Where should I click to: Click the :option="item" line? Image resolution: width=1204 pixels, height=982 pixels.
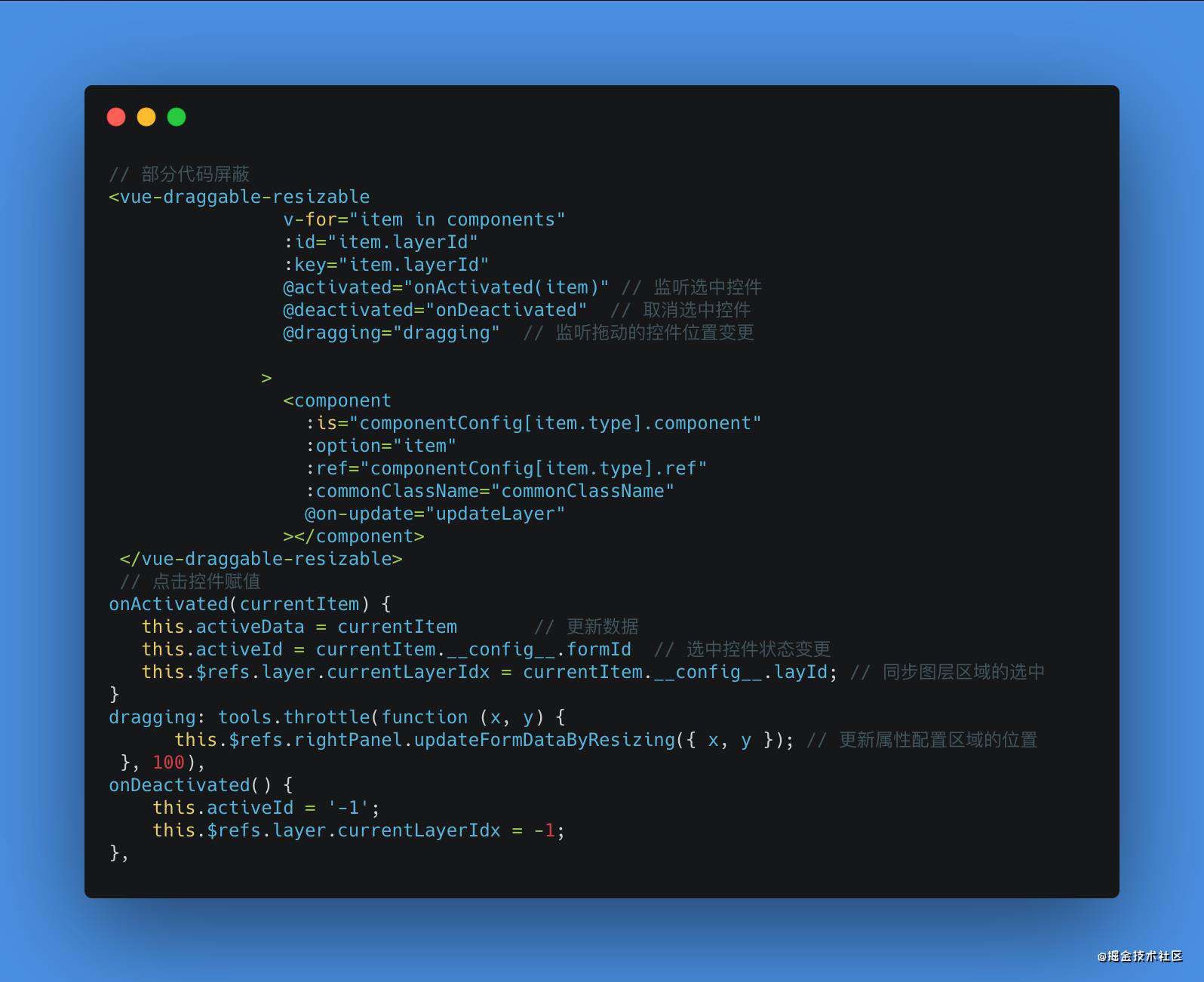(380, 446)
